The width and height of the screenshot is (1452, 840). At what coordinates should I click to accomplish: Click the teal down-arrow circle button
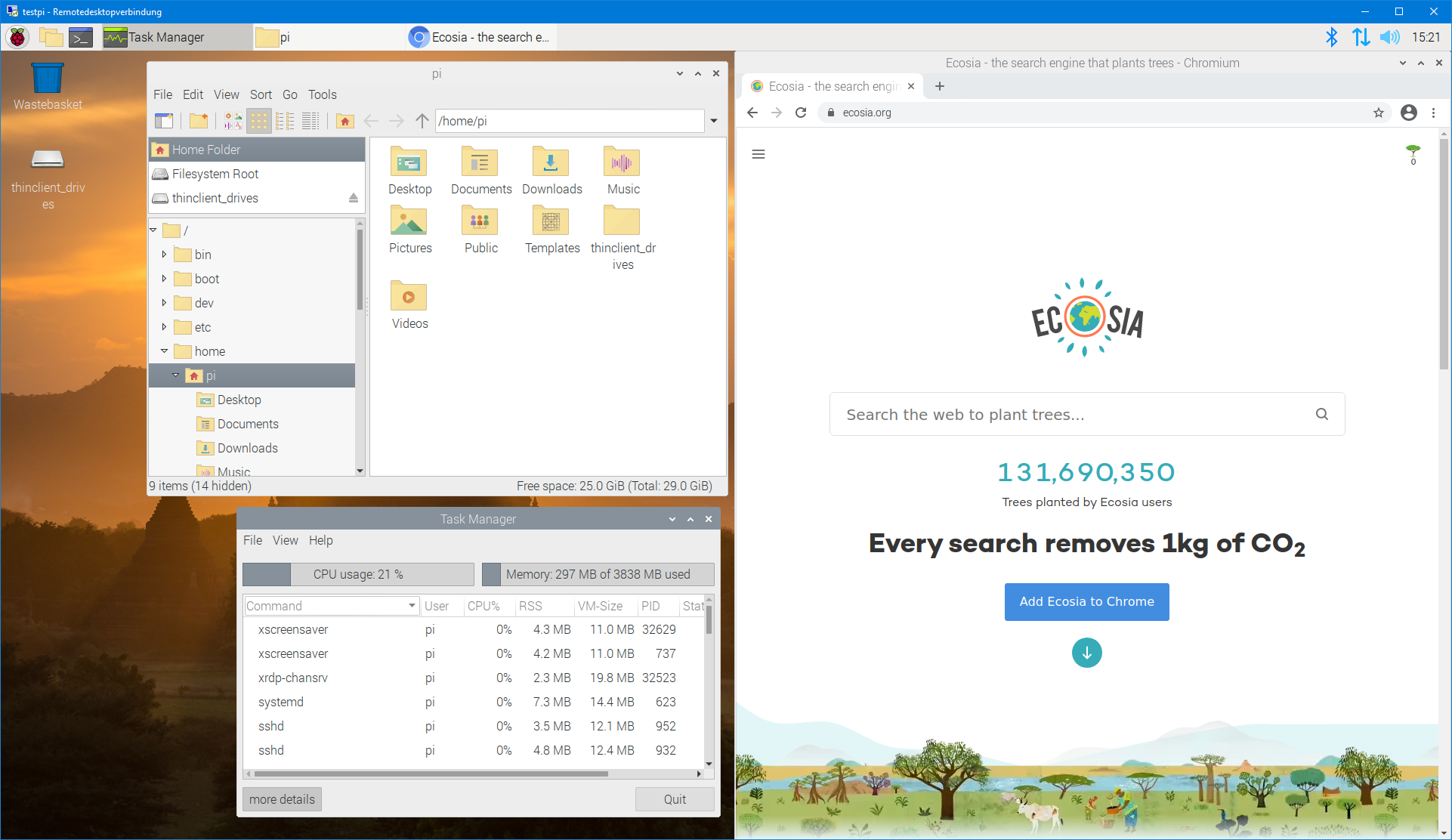click(1086, 653)
